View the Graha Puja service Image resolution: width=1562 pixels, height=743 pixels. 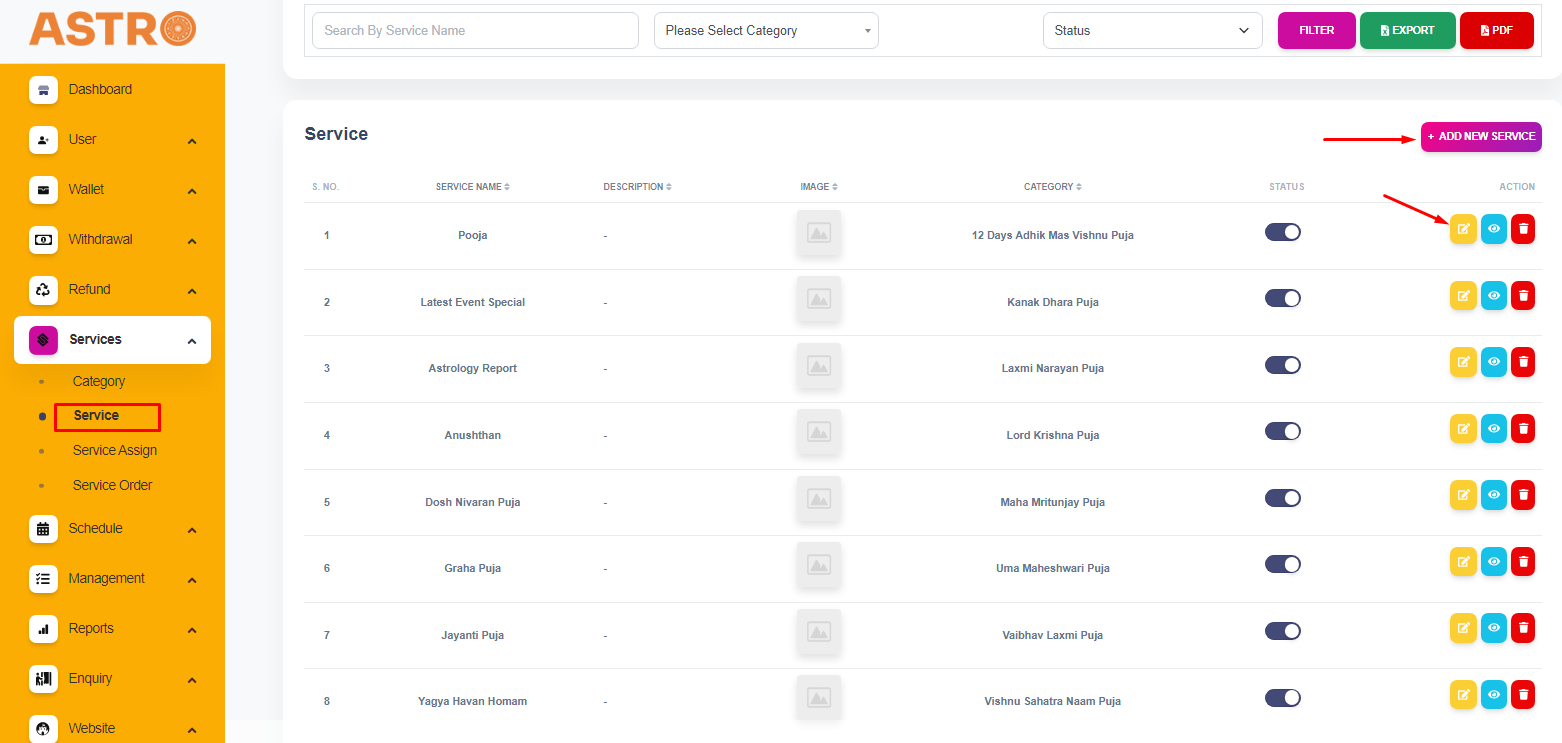point(1493,562)
